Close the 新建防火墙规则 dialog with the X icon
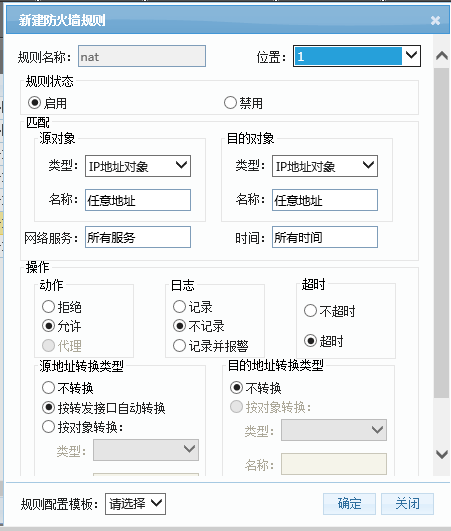This screenshot has height=531, width=451. (x=435, y=20)
